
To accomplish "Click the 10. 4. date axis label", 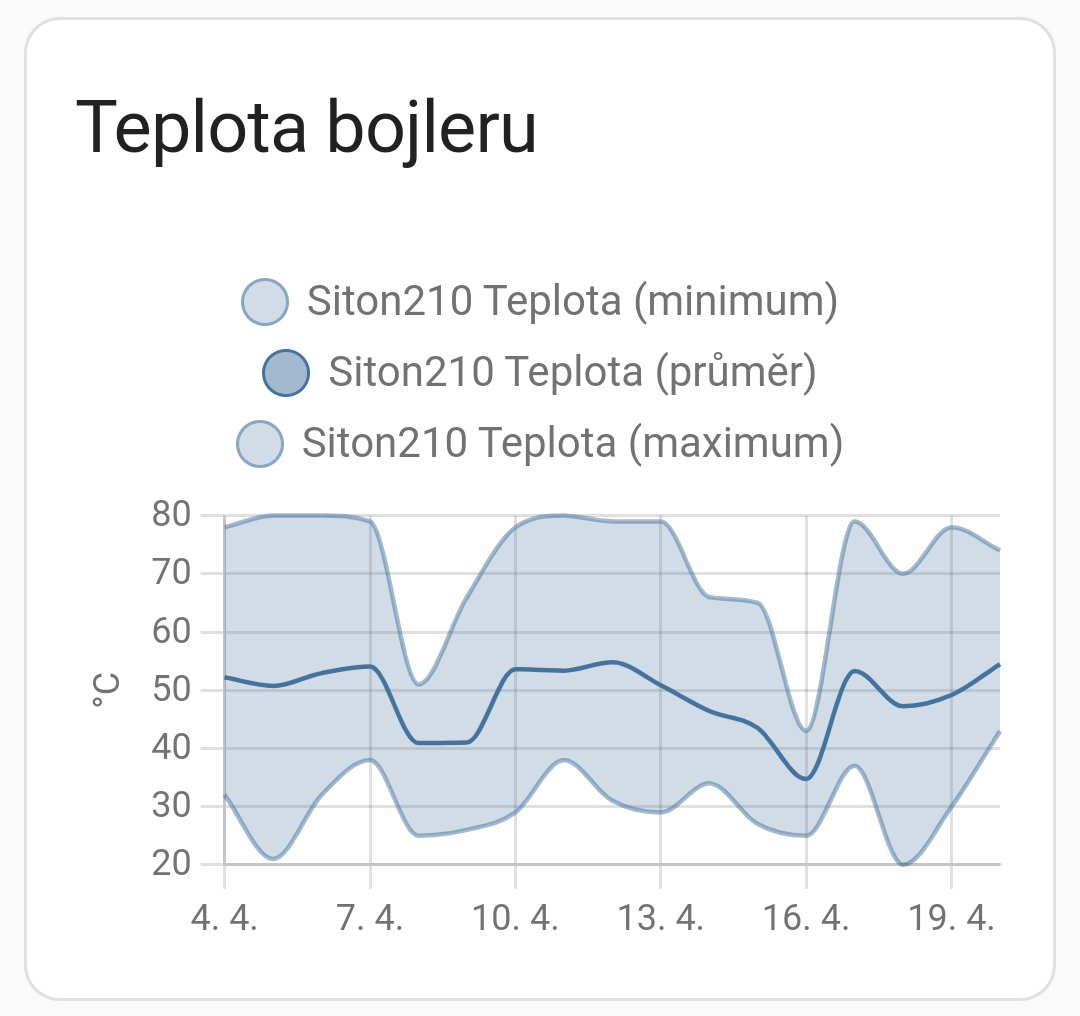I will pos(515,918).
